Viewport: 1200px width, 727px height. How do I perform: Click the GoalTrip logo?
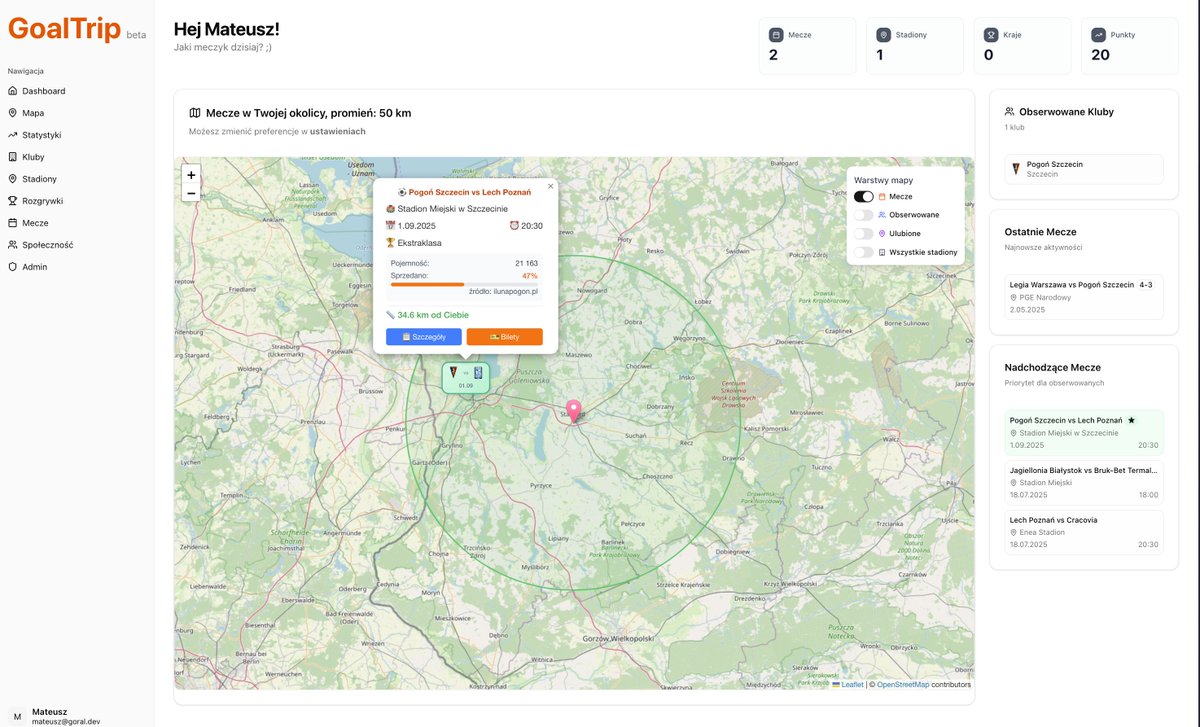[64, 29]
